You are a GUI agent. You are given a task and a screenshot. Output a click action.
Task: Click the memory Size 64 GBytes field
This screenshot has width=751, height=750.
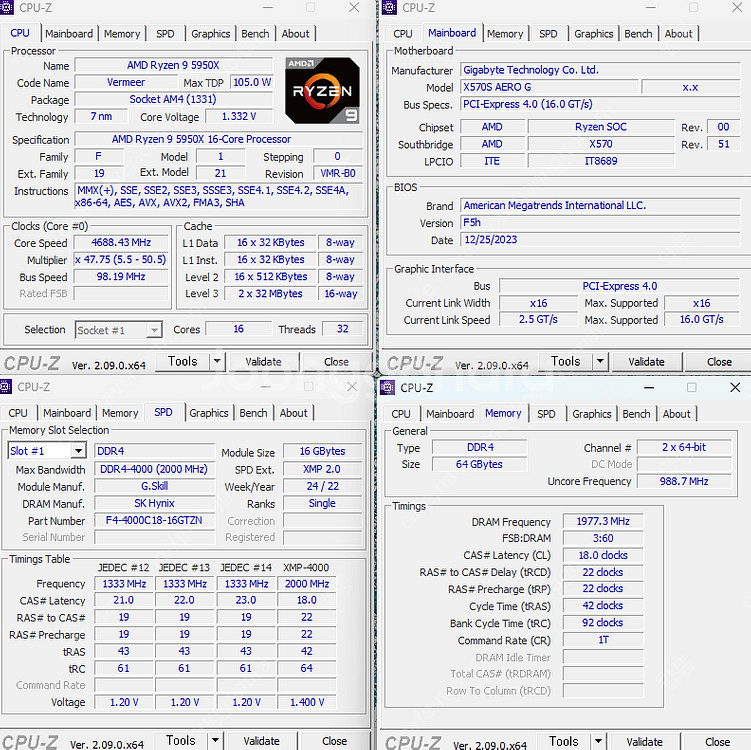click(479, 464)
